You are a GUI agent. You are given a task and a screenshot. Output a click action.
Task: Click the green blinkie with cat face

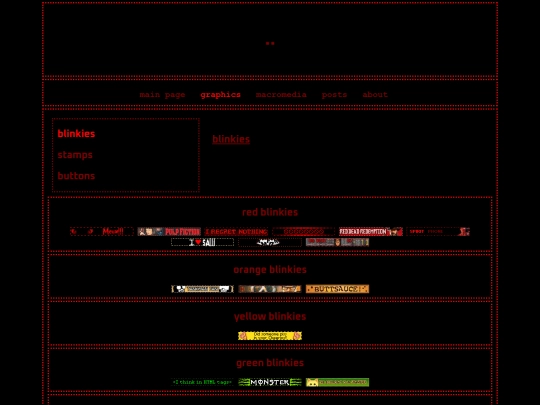tap(338, 382)
